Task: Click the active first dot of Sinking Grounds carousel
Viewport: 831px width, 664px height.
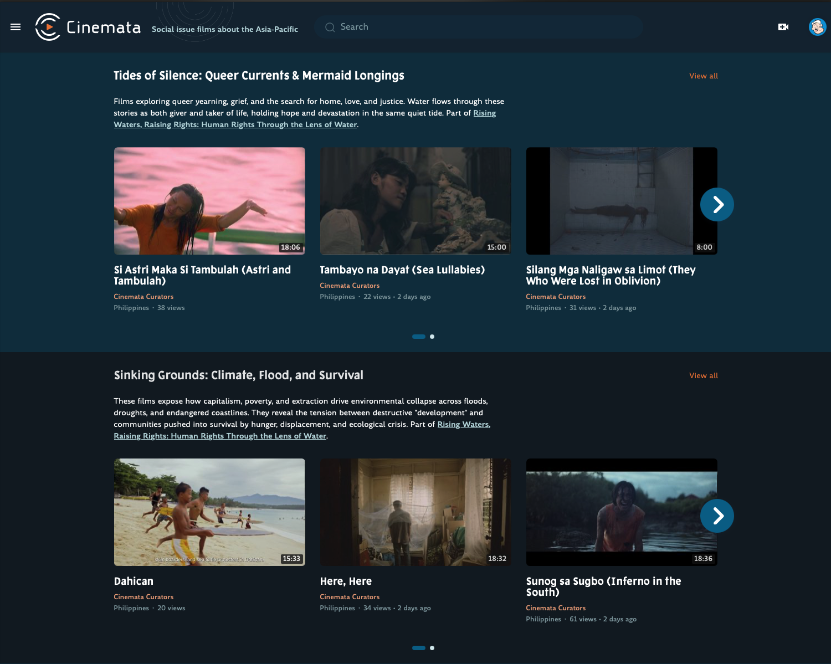Action: pos(417,647)
